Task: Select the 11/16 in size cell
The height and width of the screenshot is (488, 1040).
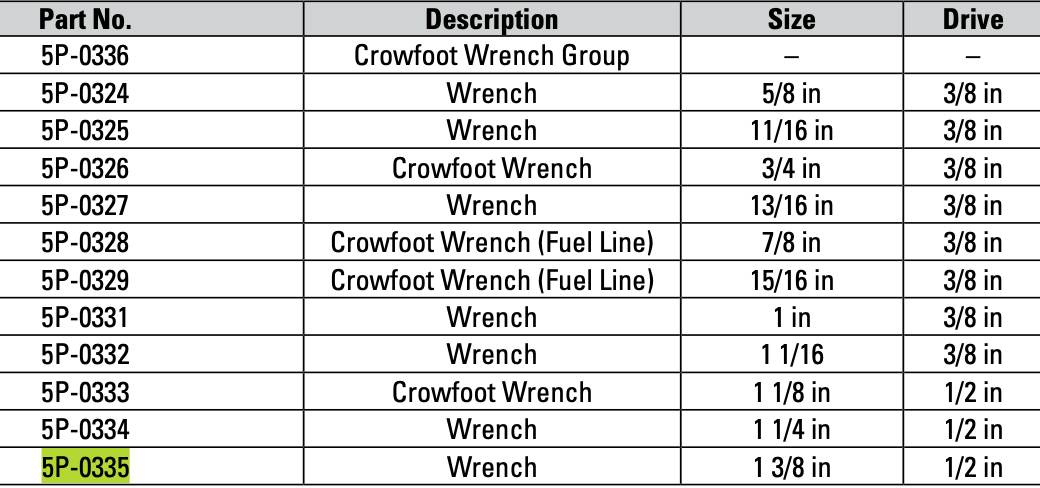Action: (791, 131)
